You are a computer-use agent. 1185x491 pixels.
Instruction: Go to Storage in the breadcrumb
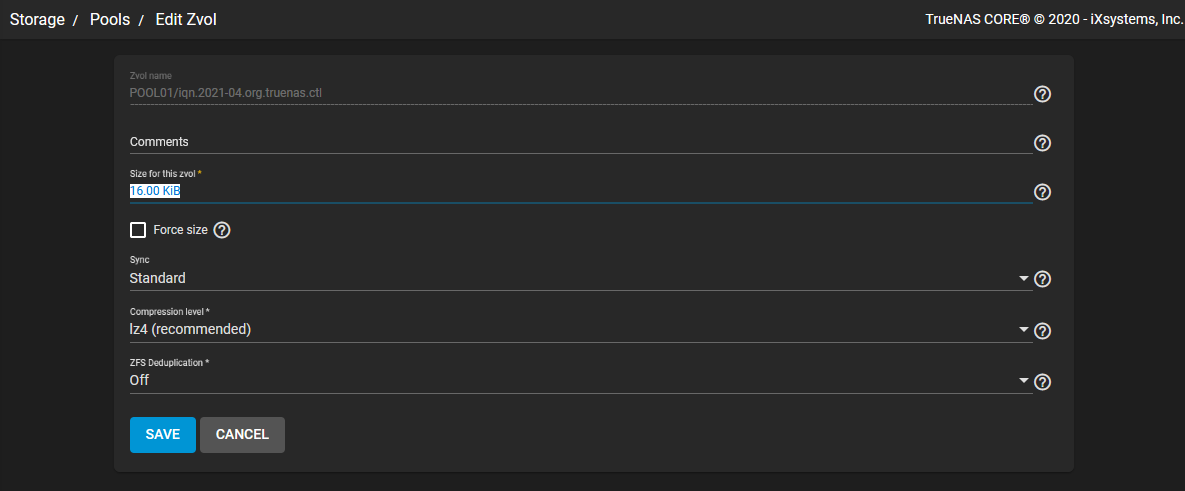pyautogui.click(x=37, y=20)
